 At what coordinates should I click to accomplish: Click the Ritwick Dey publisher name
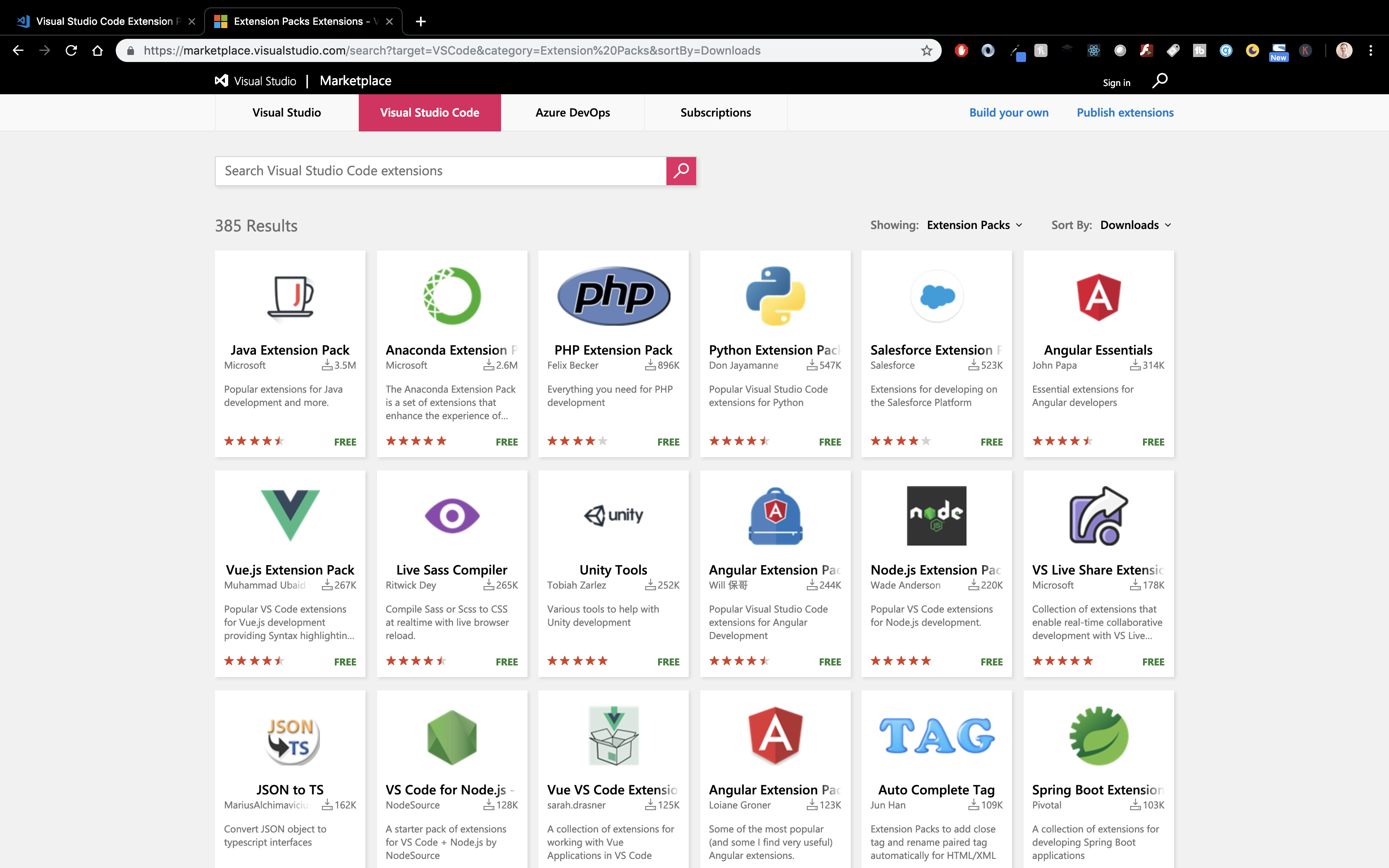[410, 585]
